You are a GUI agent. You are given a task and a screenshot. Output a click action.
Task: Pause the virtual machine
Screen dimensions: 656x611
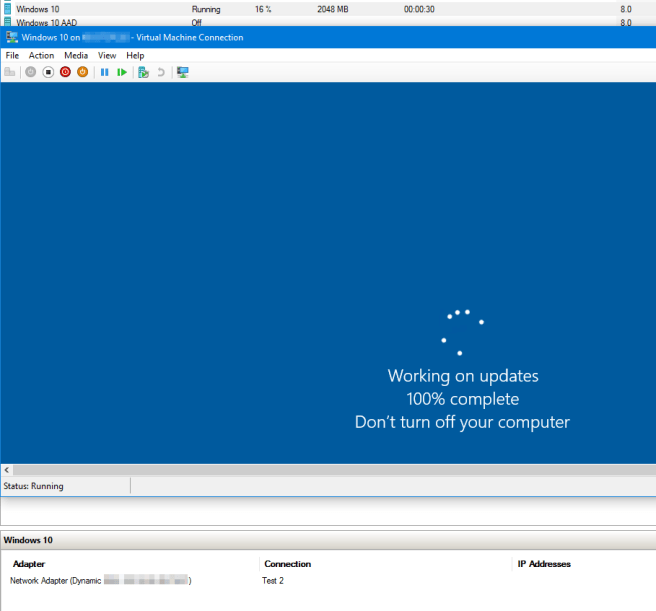105,72
